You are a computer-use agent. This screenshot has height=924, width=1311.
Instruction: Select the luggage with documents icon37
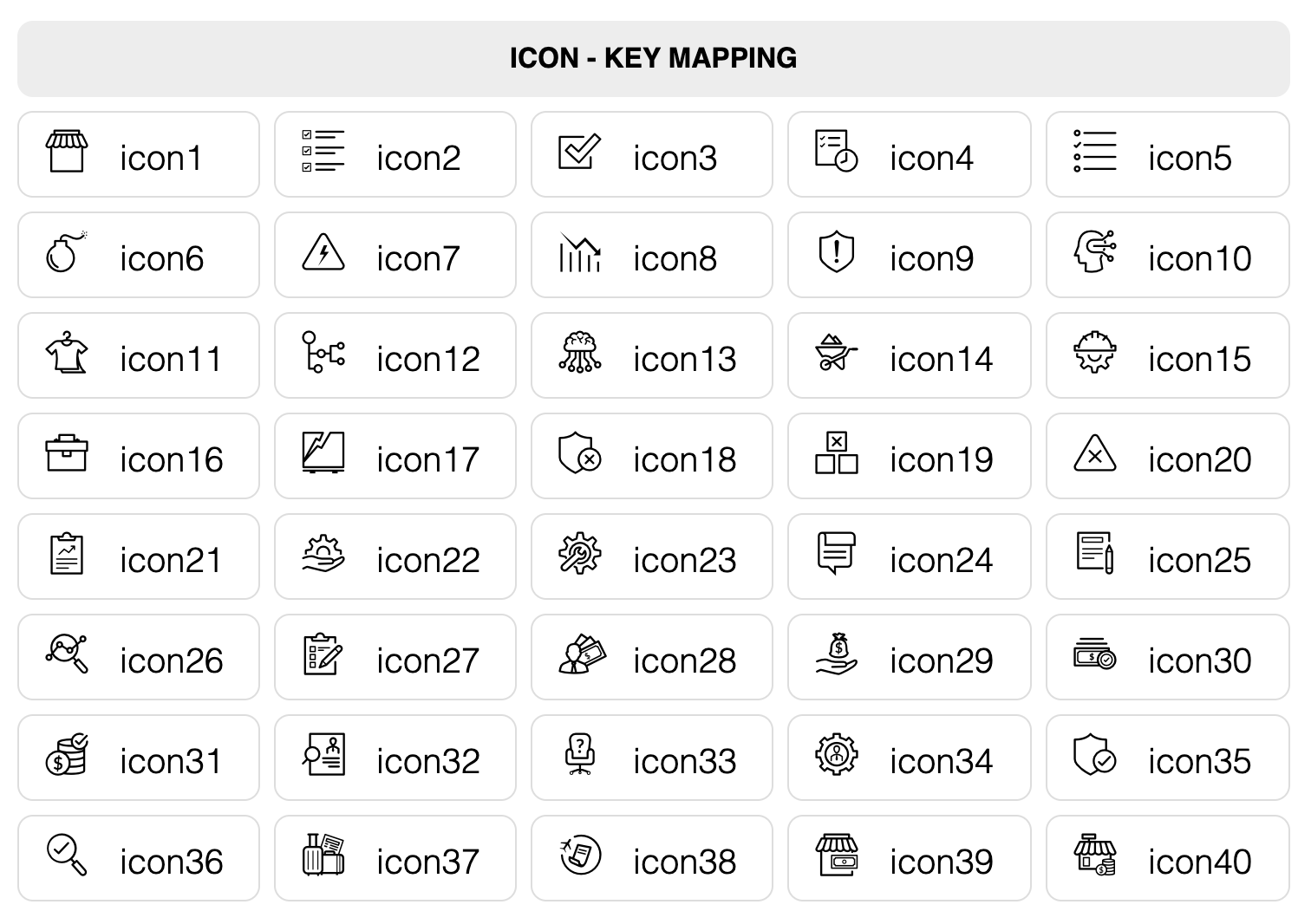point(323,856)
